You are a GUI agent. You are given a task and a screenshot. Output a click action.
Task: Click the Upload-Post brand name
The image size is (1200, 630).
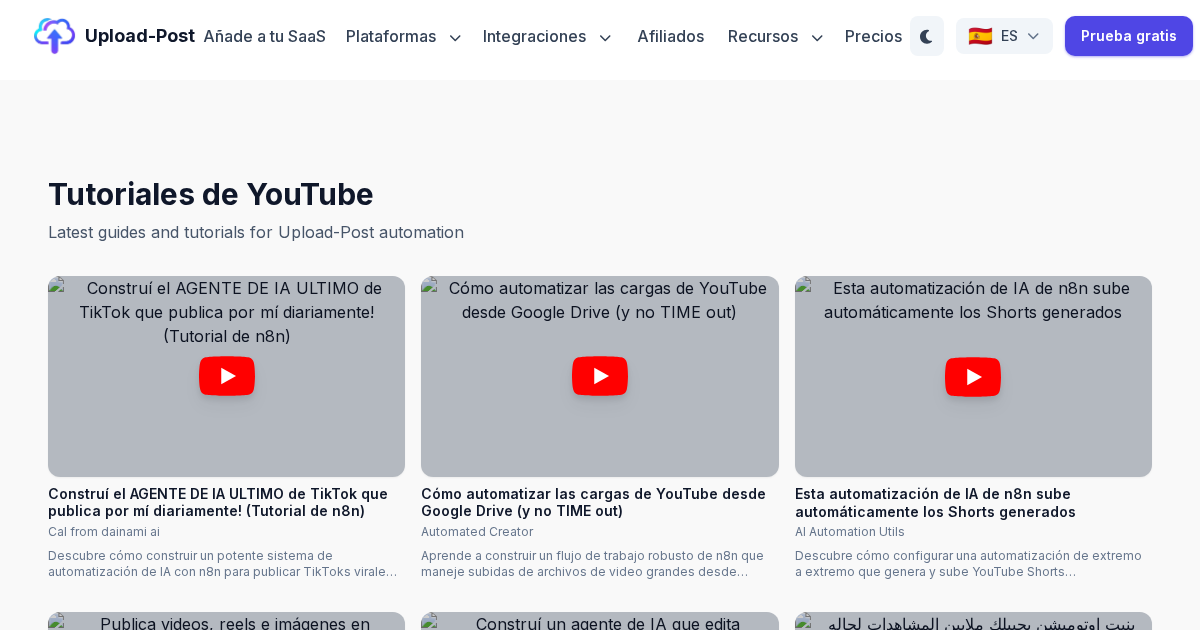pos(140,36)
